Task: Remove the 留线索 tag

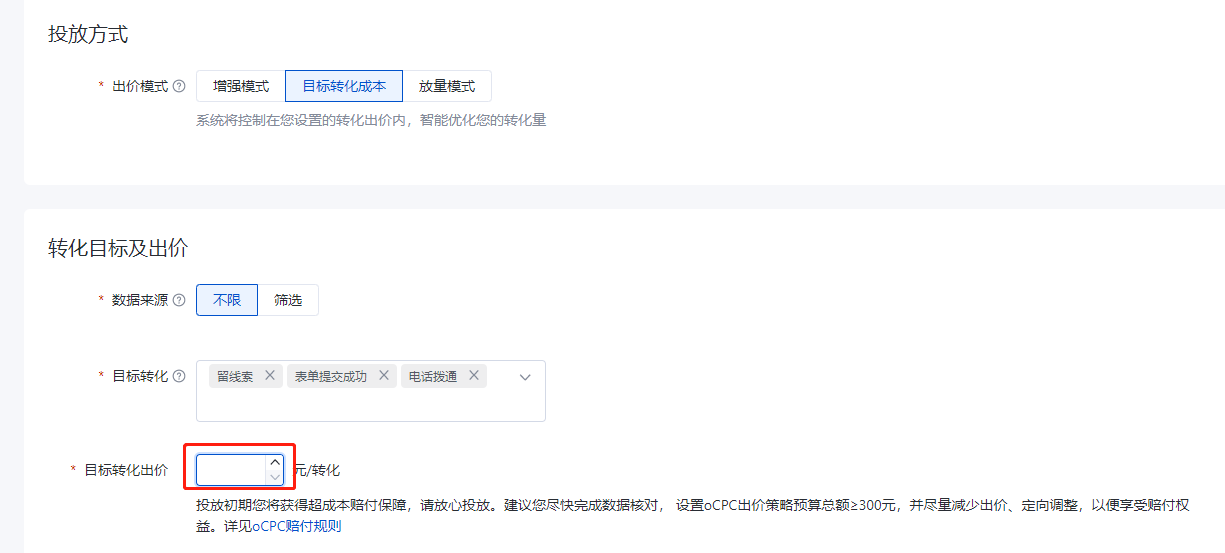Action: click(270, 376)
